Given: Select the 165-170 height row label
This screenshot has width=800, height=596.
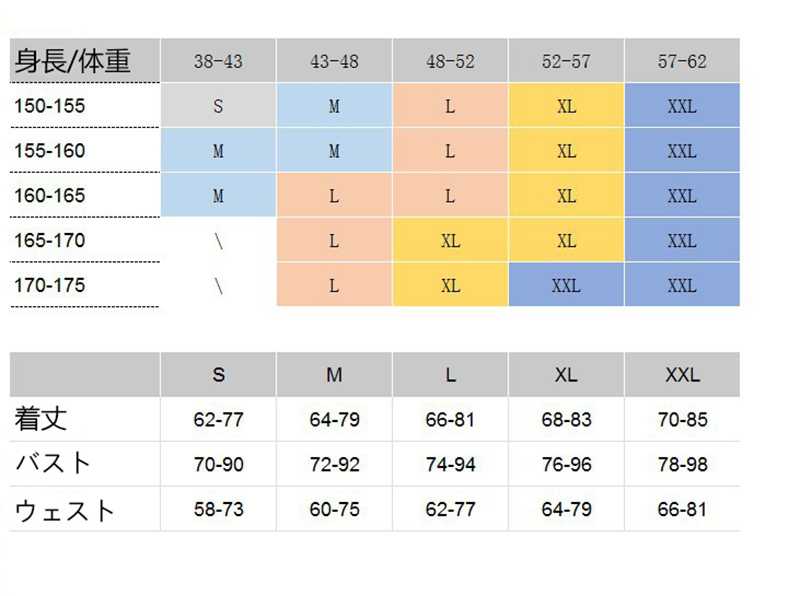Looking at the screenshot, I should (50, 241).
